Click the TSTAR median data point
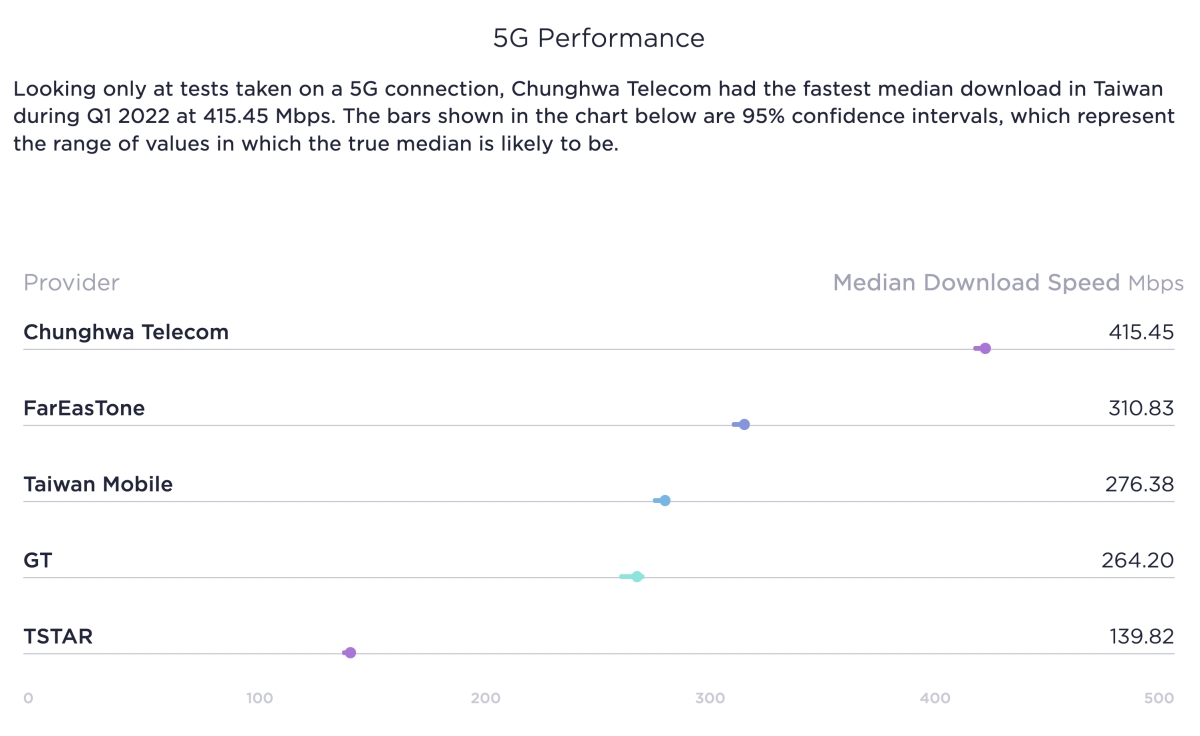Screen dimensions: 1200x736 point(350,652)
